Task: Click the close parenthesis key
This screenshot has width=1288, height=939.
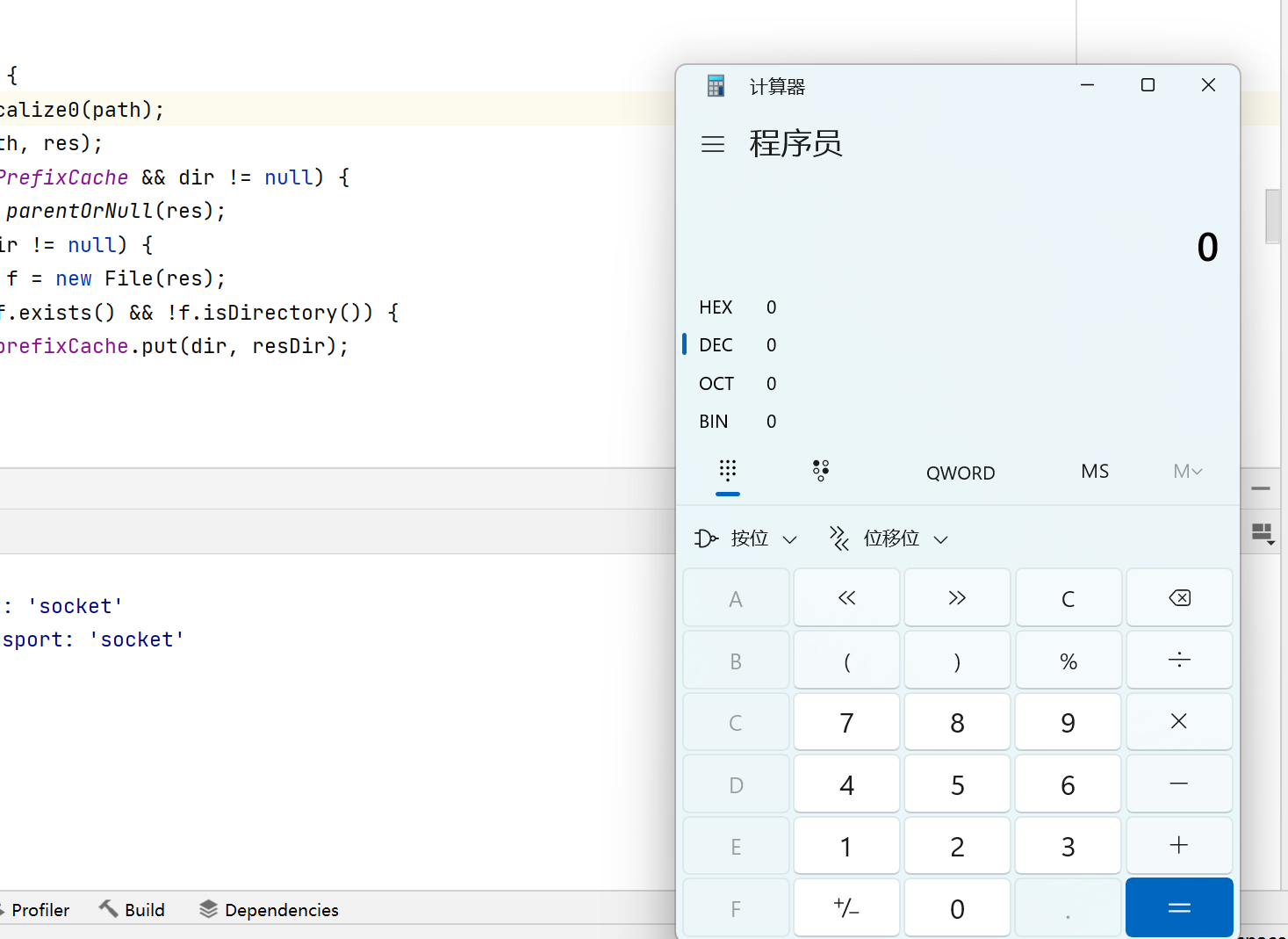Action: (x=957, y=660)
